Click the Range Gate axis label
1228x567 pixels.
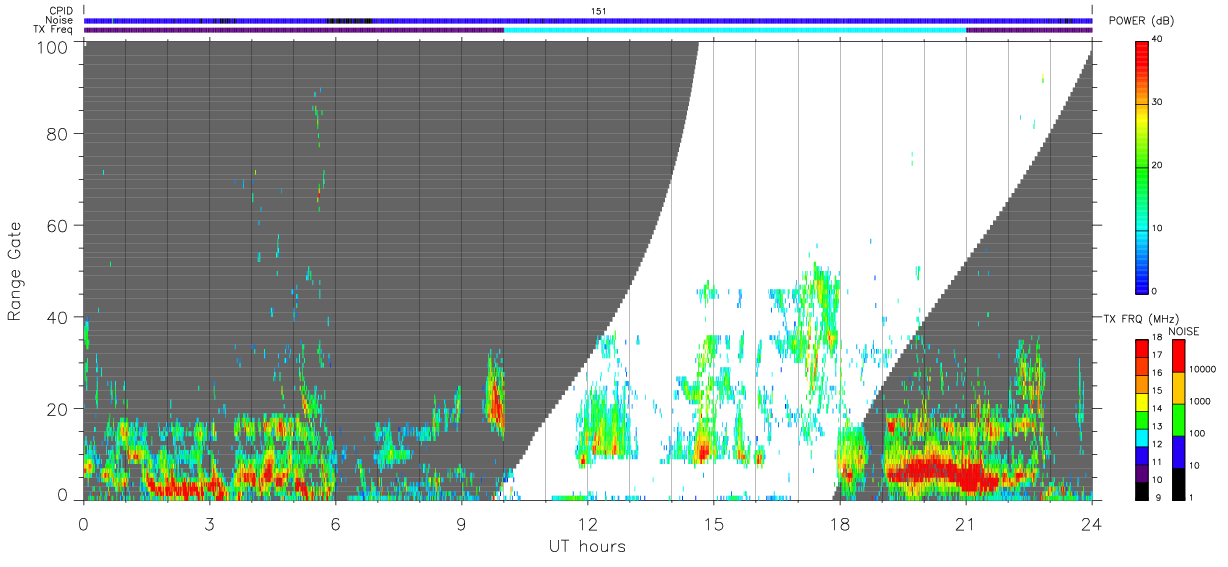pyautogui.click(x=15, y=271)
